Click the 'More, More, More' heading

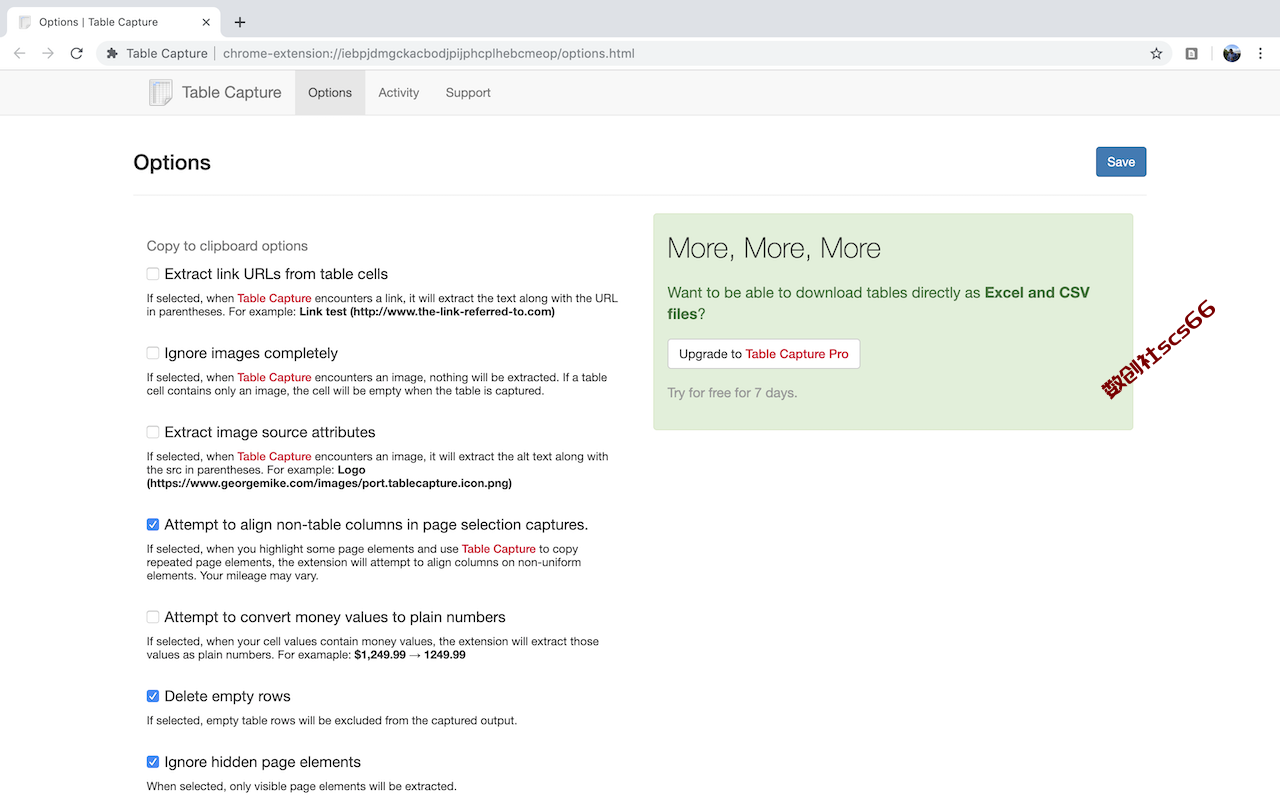774,248
